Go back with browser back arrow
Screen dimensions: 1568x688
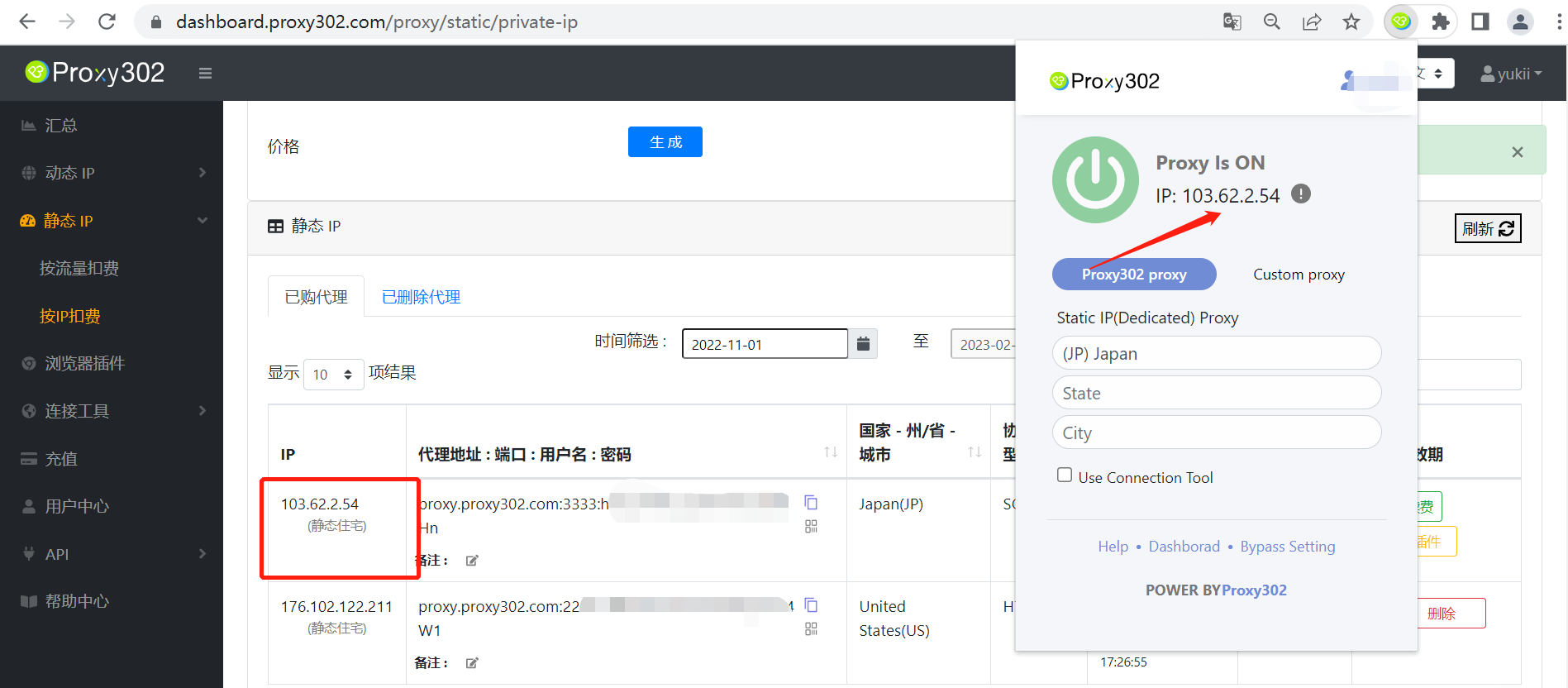coord(27,21)
